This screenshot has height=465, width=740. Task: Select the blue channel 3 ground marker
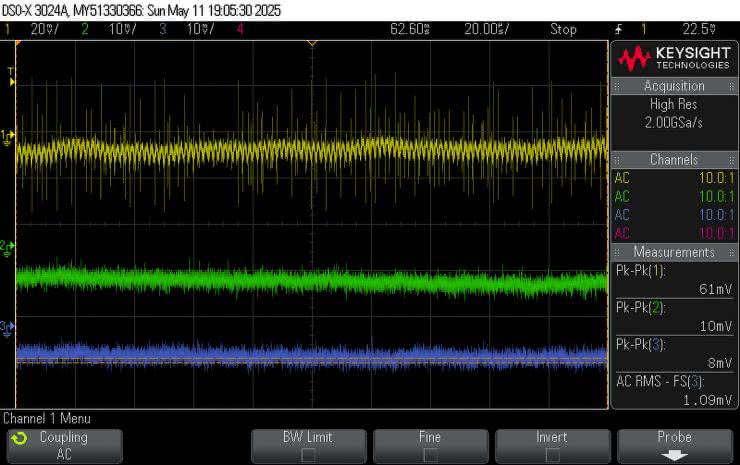(8, 326)
